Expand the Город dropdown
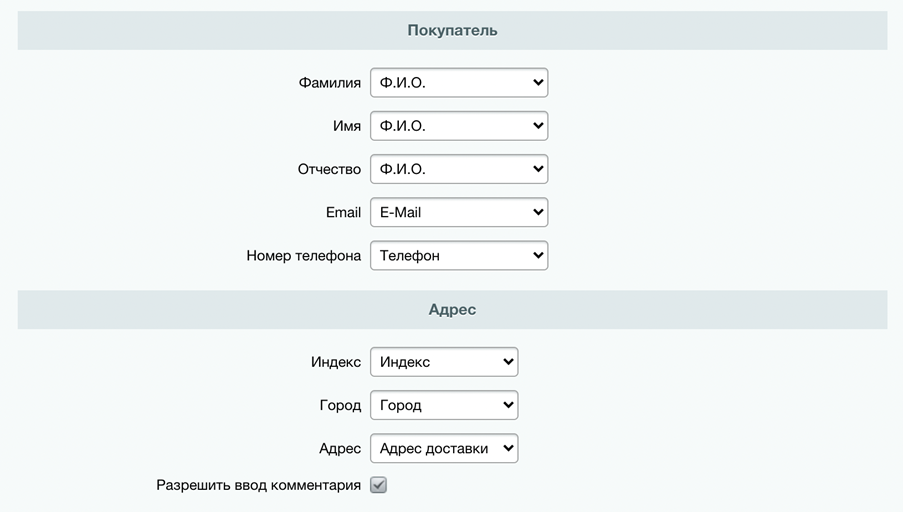The height and width of the screenshot is (512, 903). click(x=443, y=405)
